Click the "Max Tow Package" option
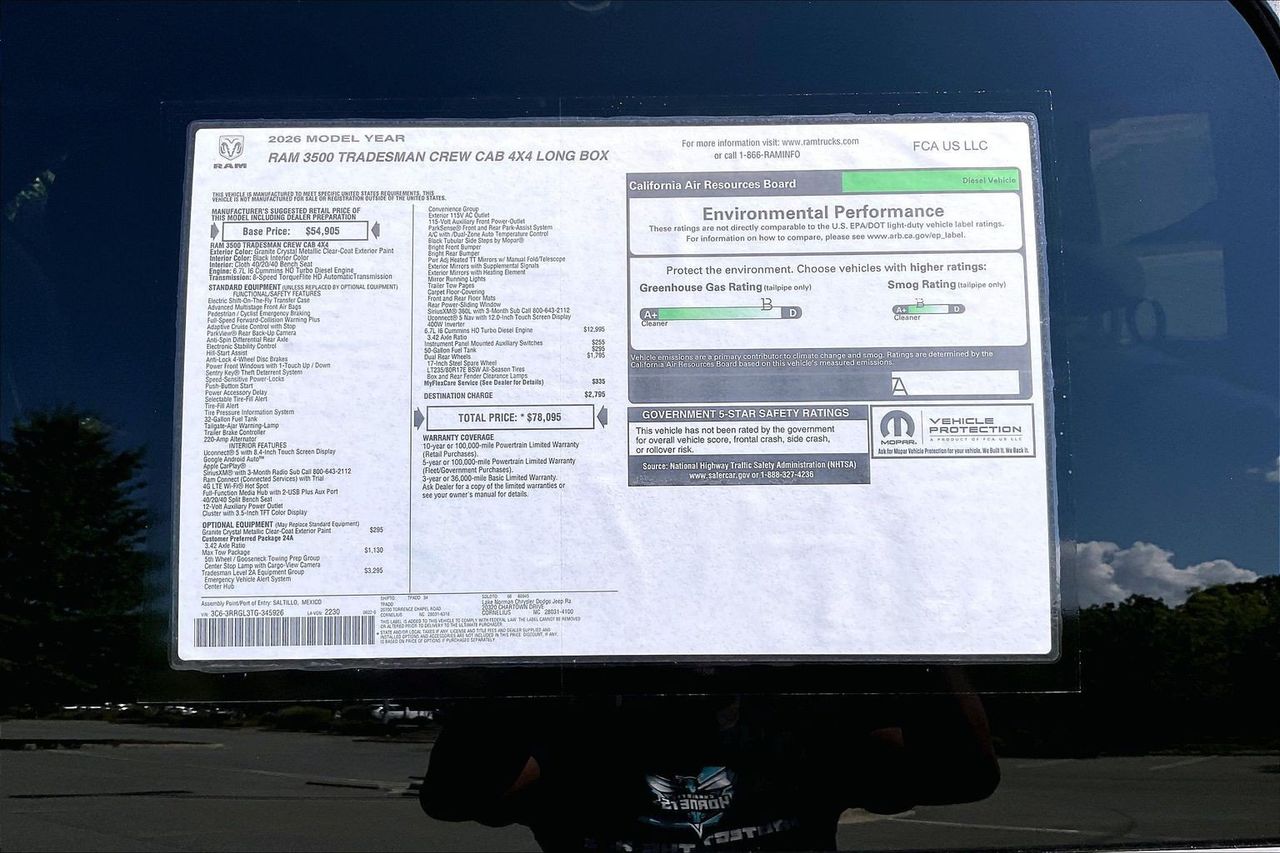This screenshot has width=1280, height=853. click(x=226, y=551)
